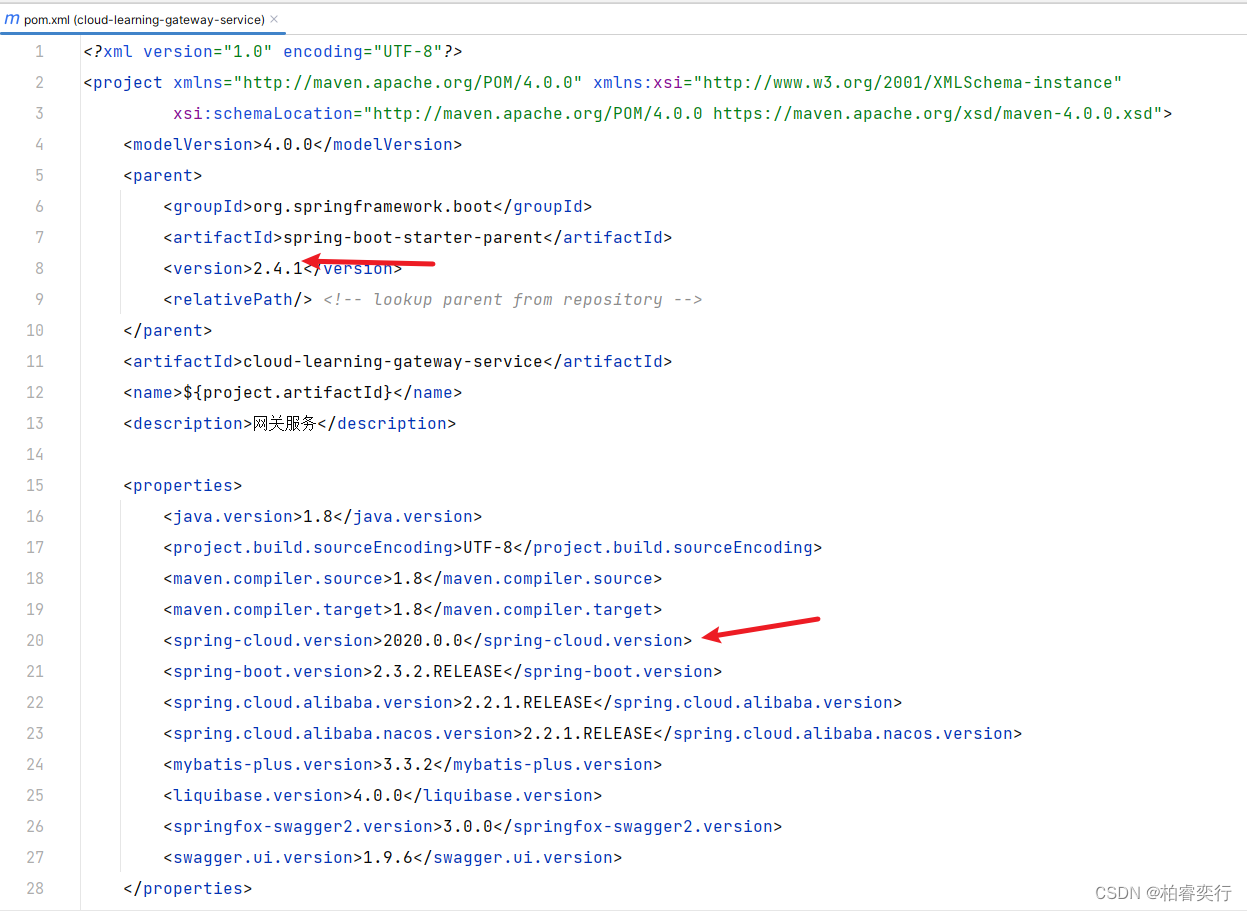The width and height of the screenshot is (1247, 911).
Task: Click the liquibase.version value 4.0.0
Action: click(x=378, y=795)
